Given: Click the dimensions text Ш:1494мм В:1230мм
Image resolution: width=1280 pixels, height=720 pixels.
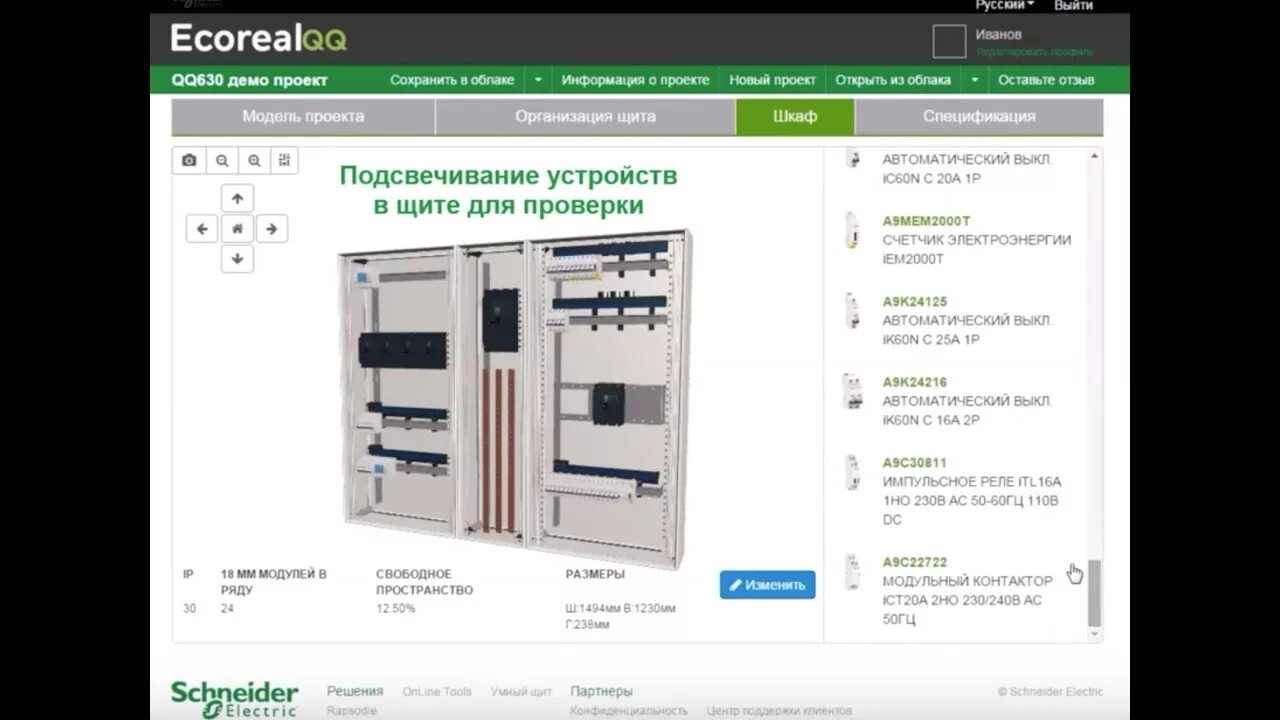Looking at the screenshot, I should coord(621,608).
